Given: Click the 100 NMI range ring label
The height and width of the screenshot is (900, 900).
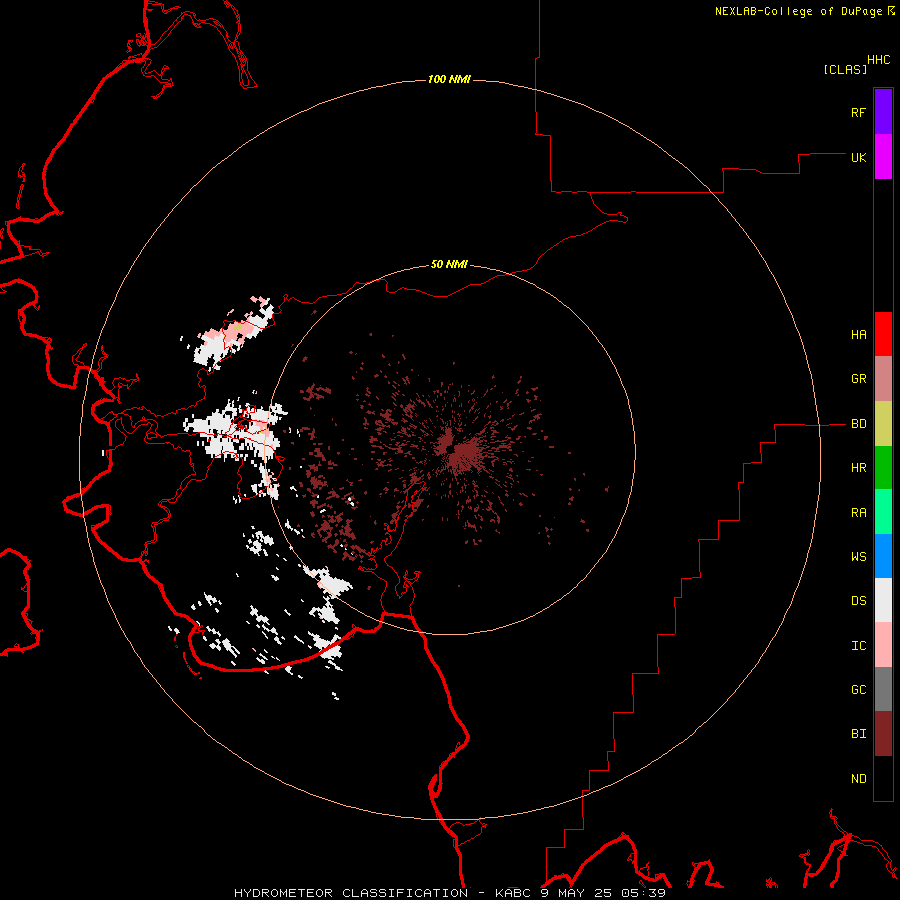Looking at the screenshot, I should (x=449, y=79).
